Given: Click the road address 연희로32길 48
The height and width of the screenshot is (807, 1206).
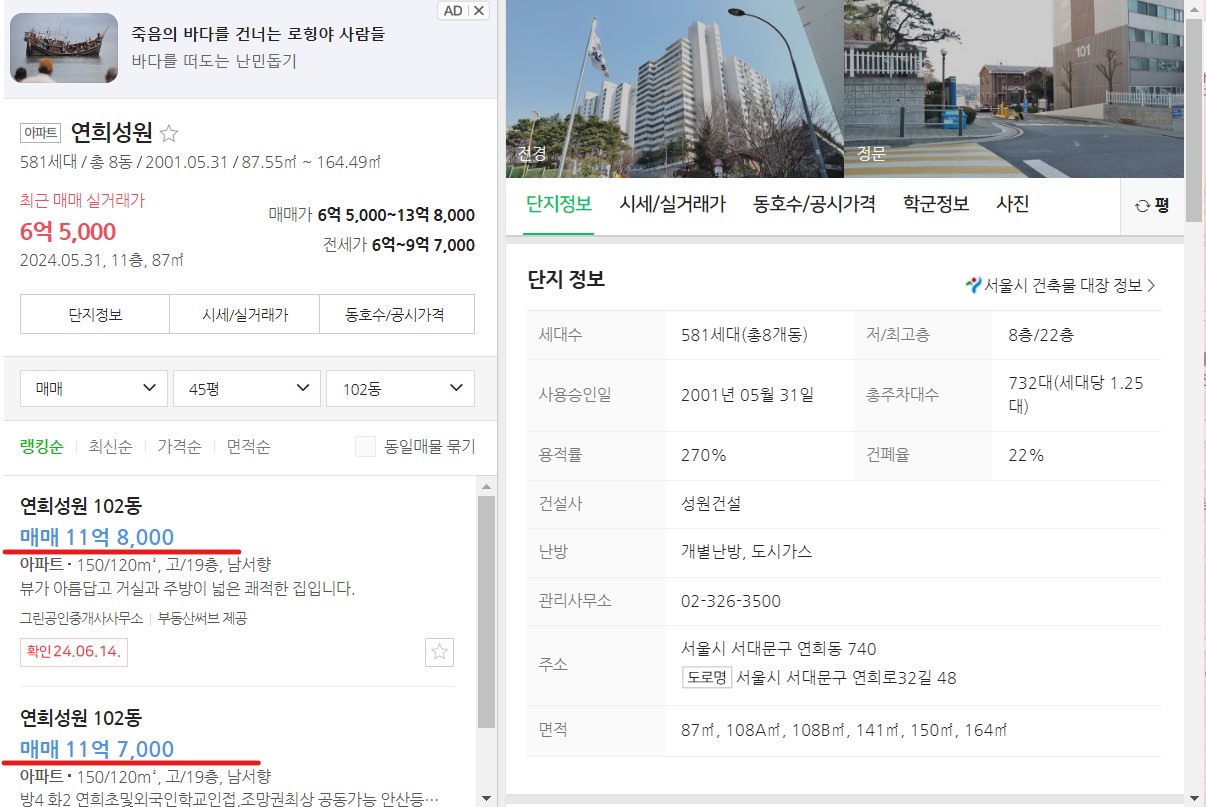Looking at the screenshot, I should (846, 677).
